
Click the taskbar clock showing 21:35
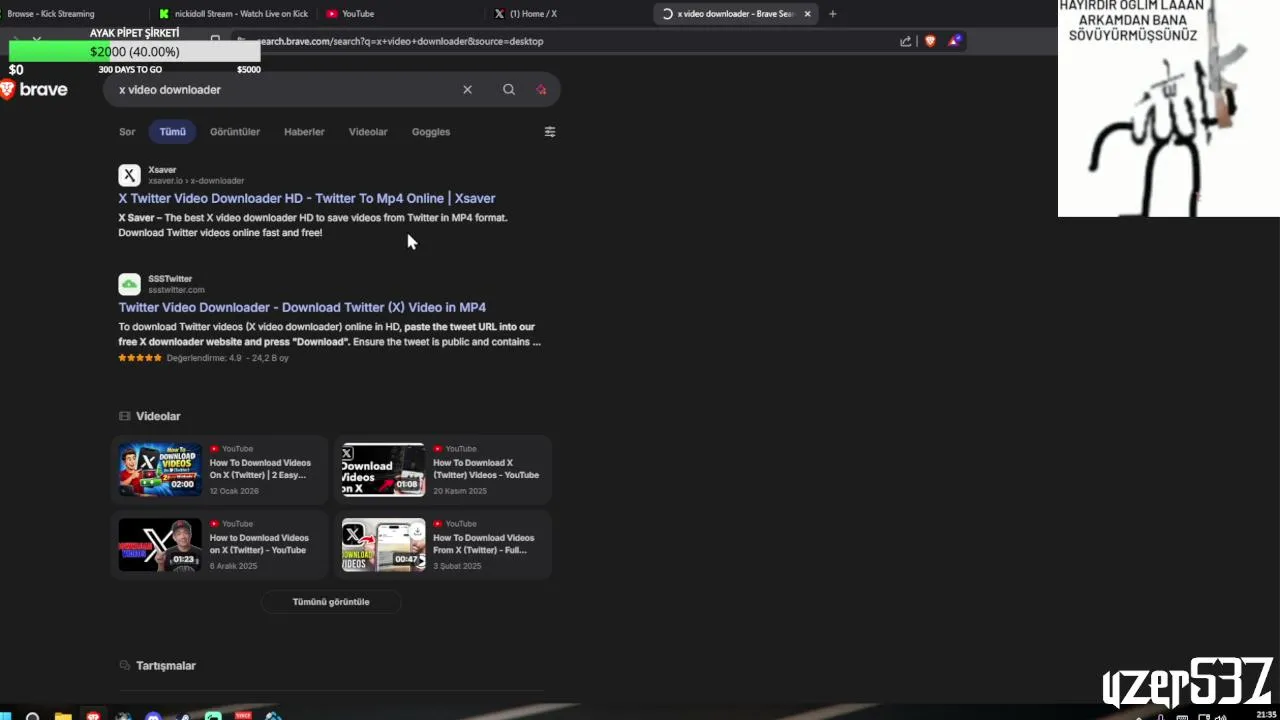pos(1266,715)
